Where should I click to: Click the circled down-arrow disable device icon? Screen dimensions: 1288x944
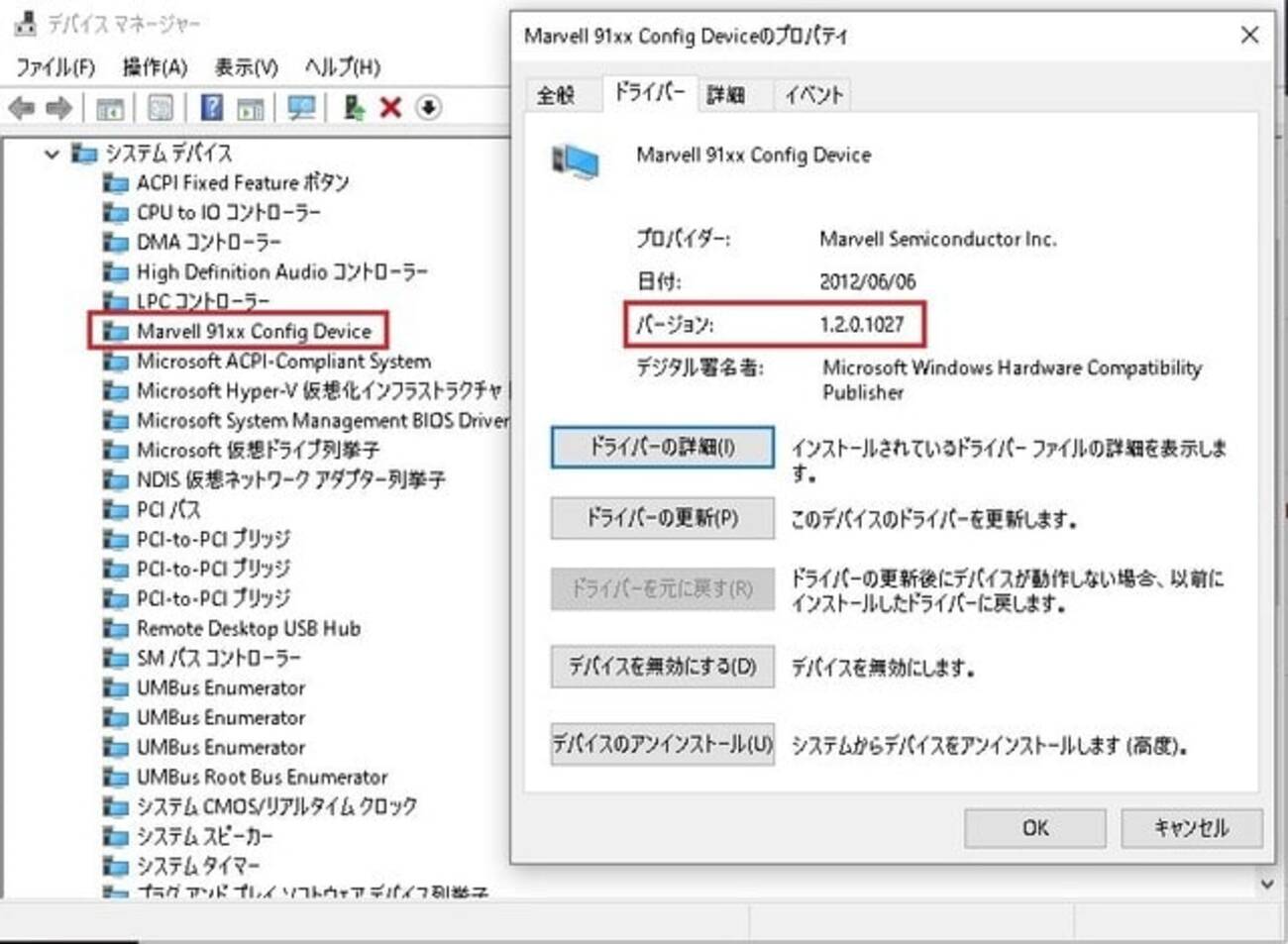(428, 107)
